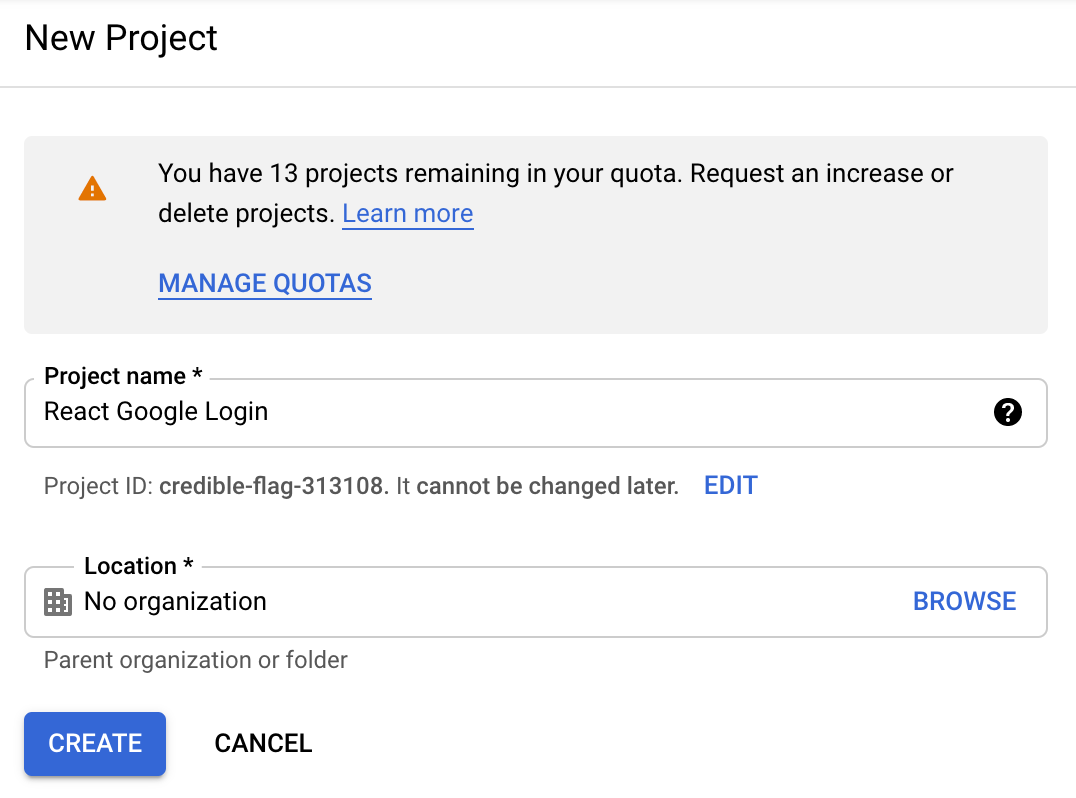The height and width of the screenshot is (798, 1076).
Task: Click EDIT to change the Project ID
Action: [730, 485]
